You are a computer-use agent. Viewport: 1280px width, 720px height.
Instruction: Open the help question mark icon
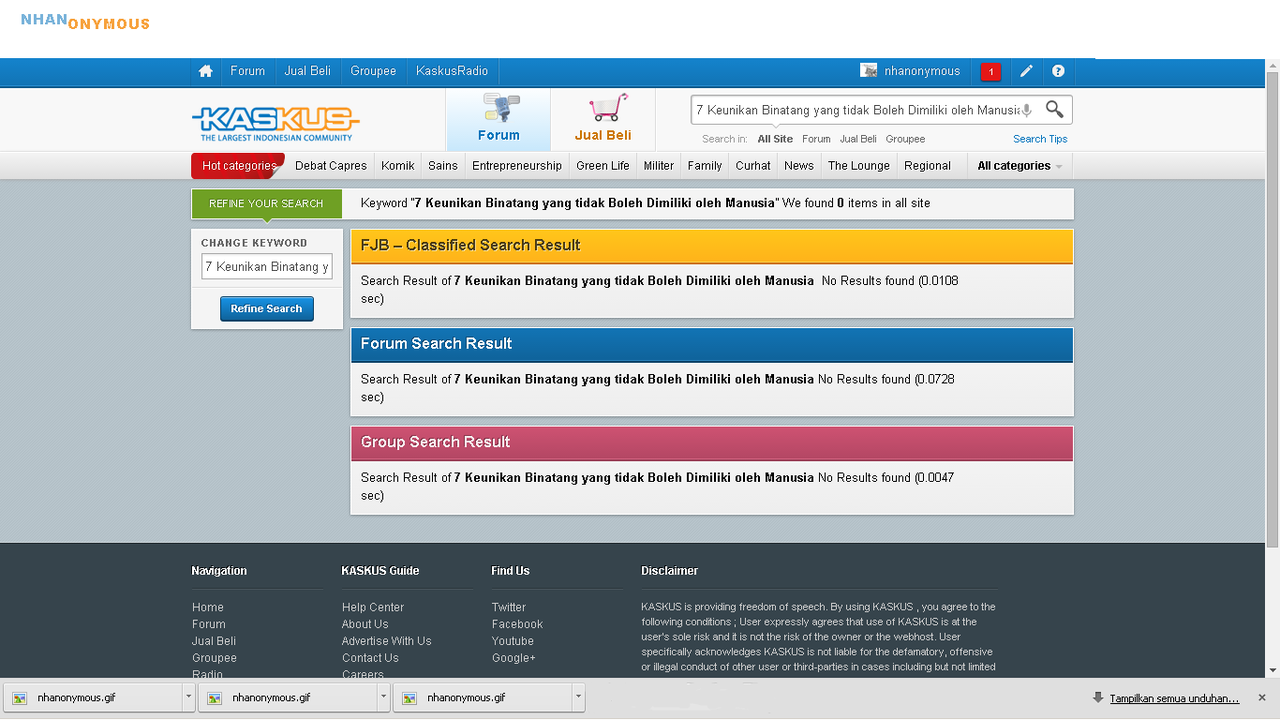click(x=1058, y=71)
